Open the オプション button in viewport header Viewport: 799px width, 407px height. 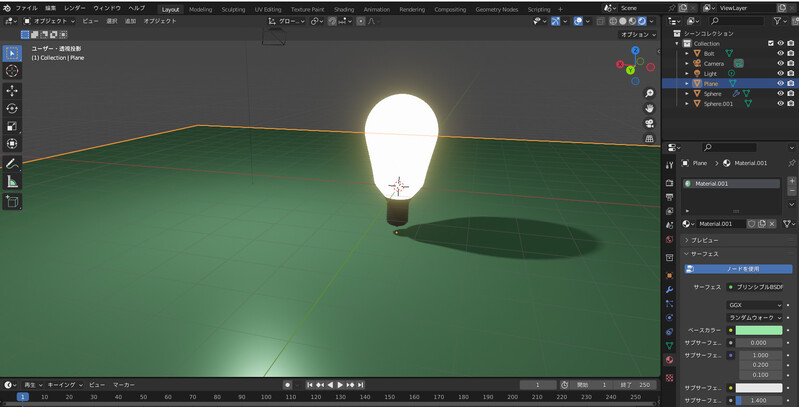click(636, 34)
